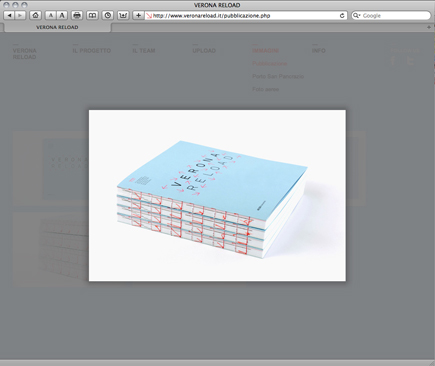This screenshot has width=435, height=366.
Task: Go forward with the forward arrow button
Action: pos(20,15)
